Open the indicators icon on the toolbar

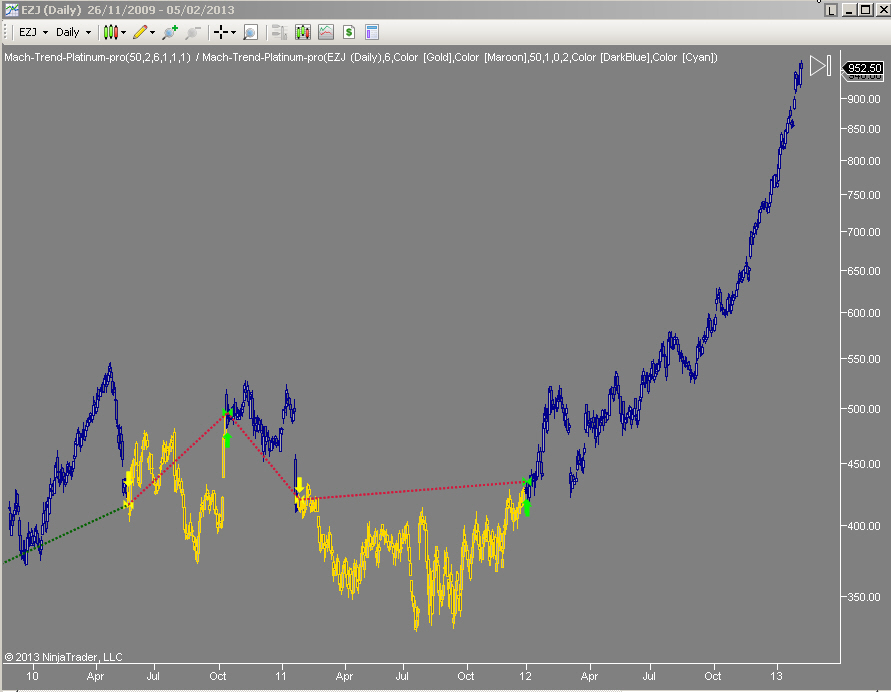coord(302,31)
